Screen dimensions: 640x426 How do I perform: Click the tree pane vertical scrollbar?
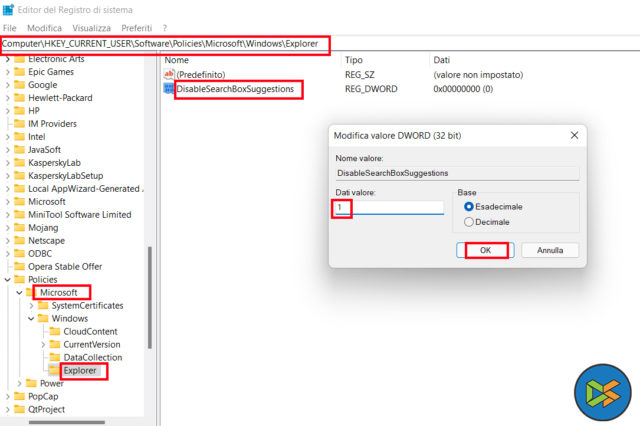[x=150, y=297]
